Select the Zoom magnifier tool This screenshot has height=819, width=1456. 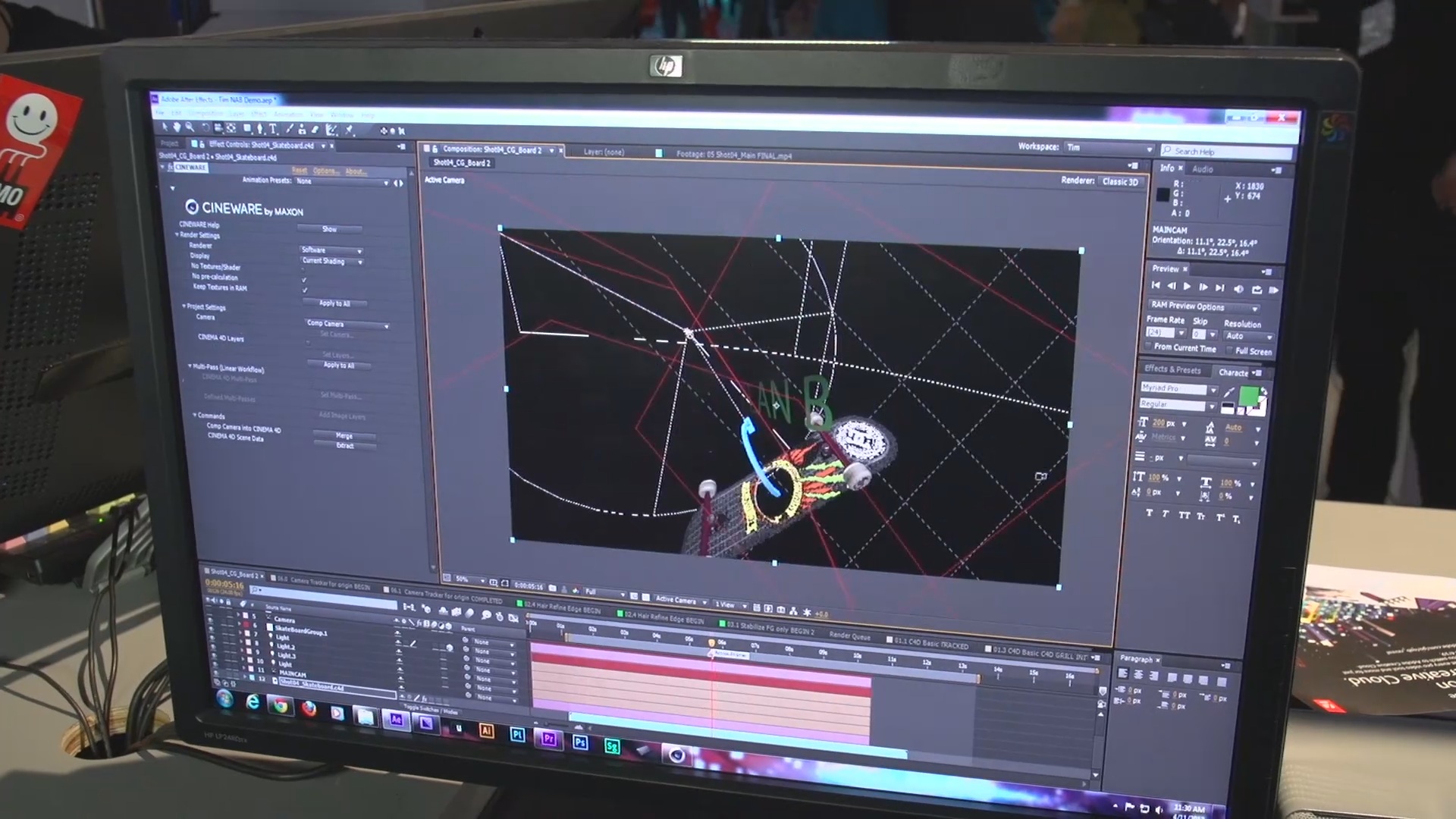pos(189,127)
